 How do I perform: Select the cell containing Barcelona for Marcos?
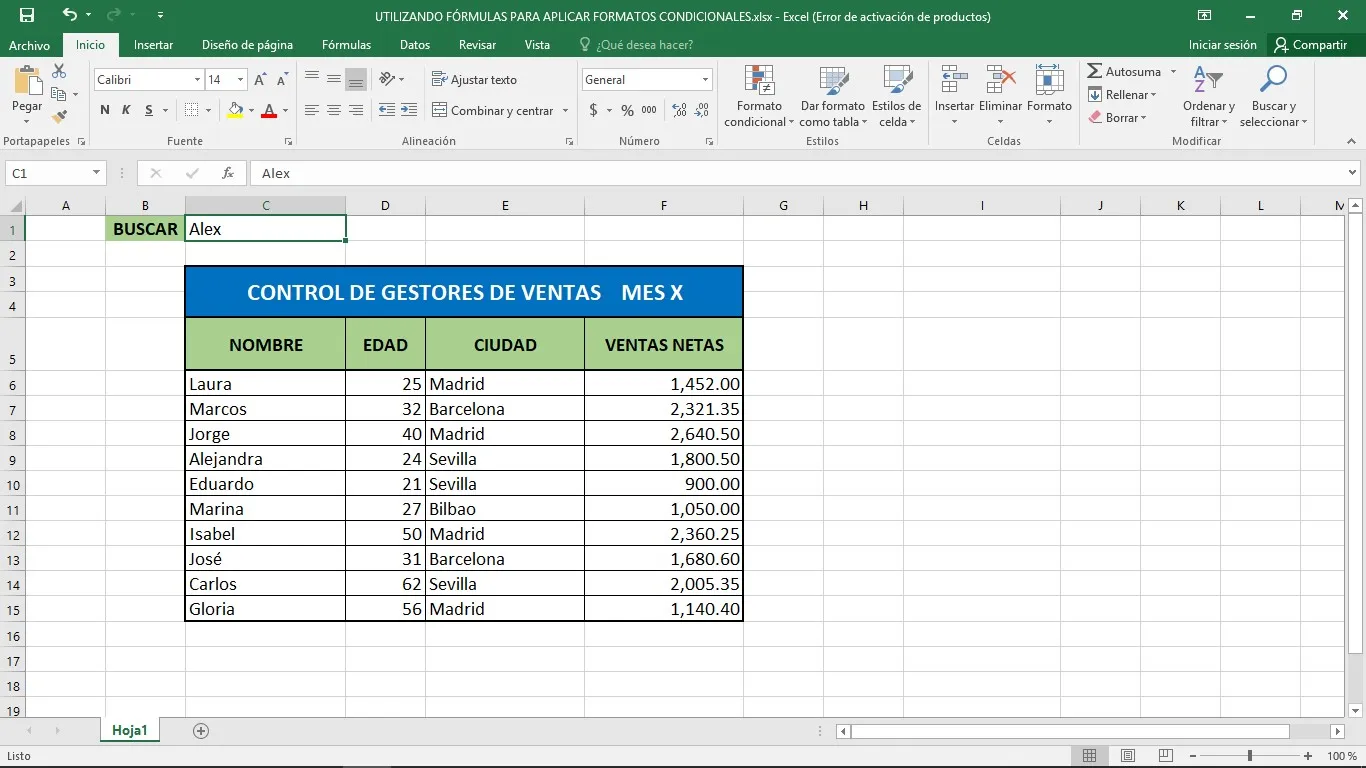(504, 409)
